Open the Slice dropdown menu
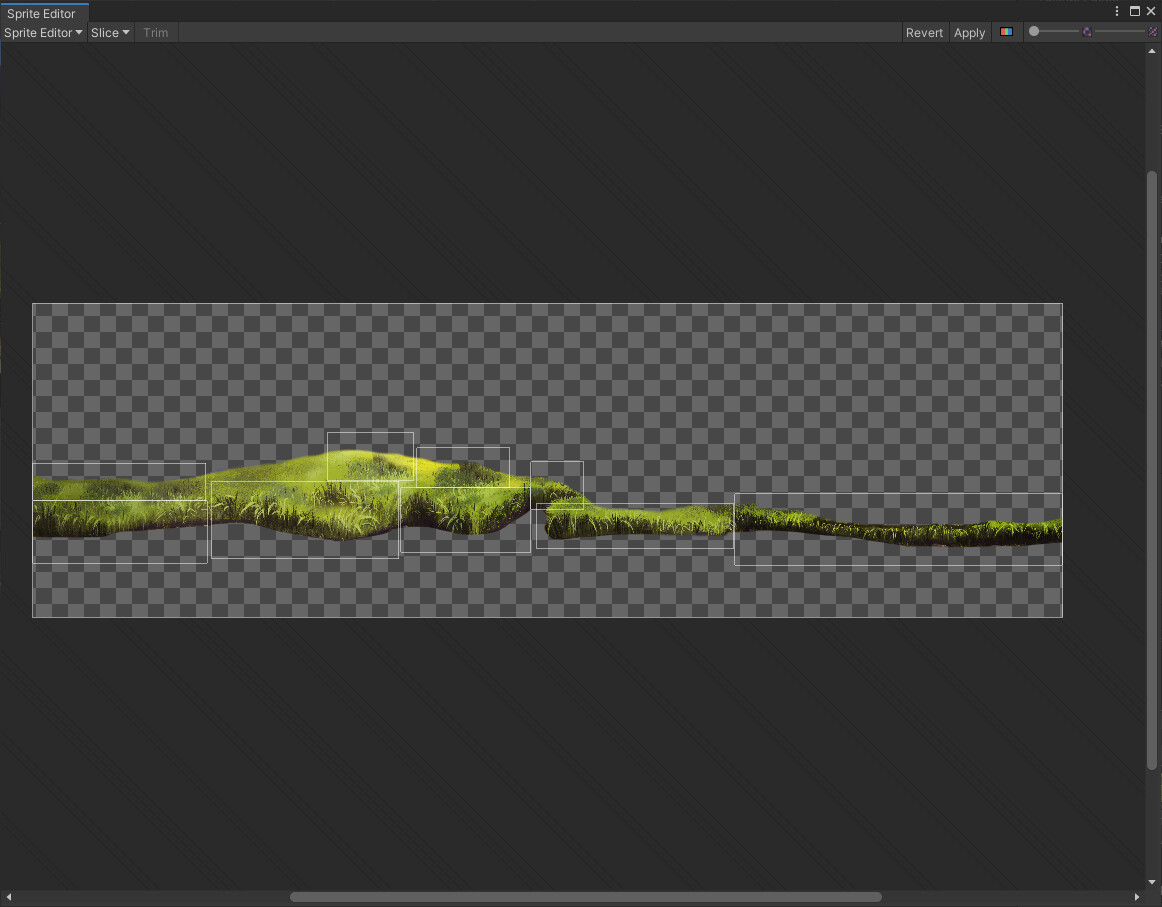 [x=110, y=32]
